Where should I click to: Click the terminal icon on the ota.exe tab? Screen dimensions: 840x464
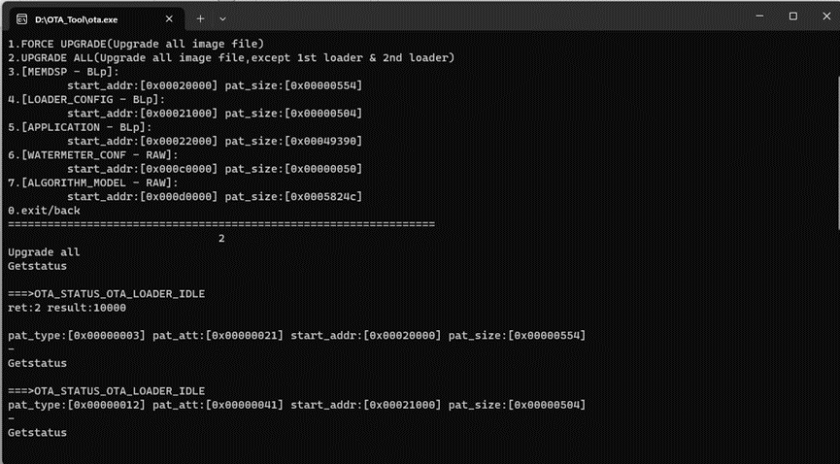point(22,19)
